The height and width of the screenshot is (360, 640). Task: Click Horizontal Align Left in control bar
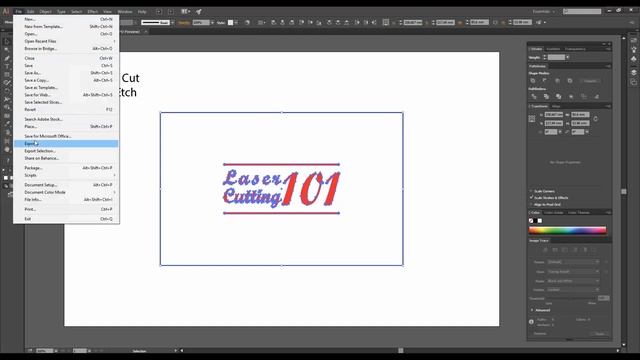[273, 22]
